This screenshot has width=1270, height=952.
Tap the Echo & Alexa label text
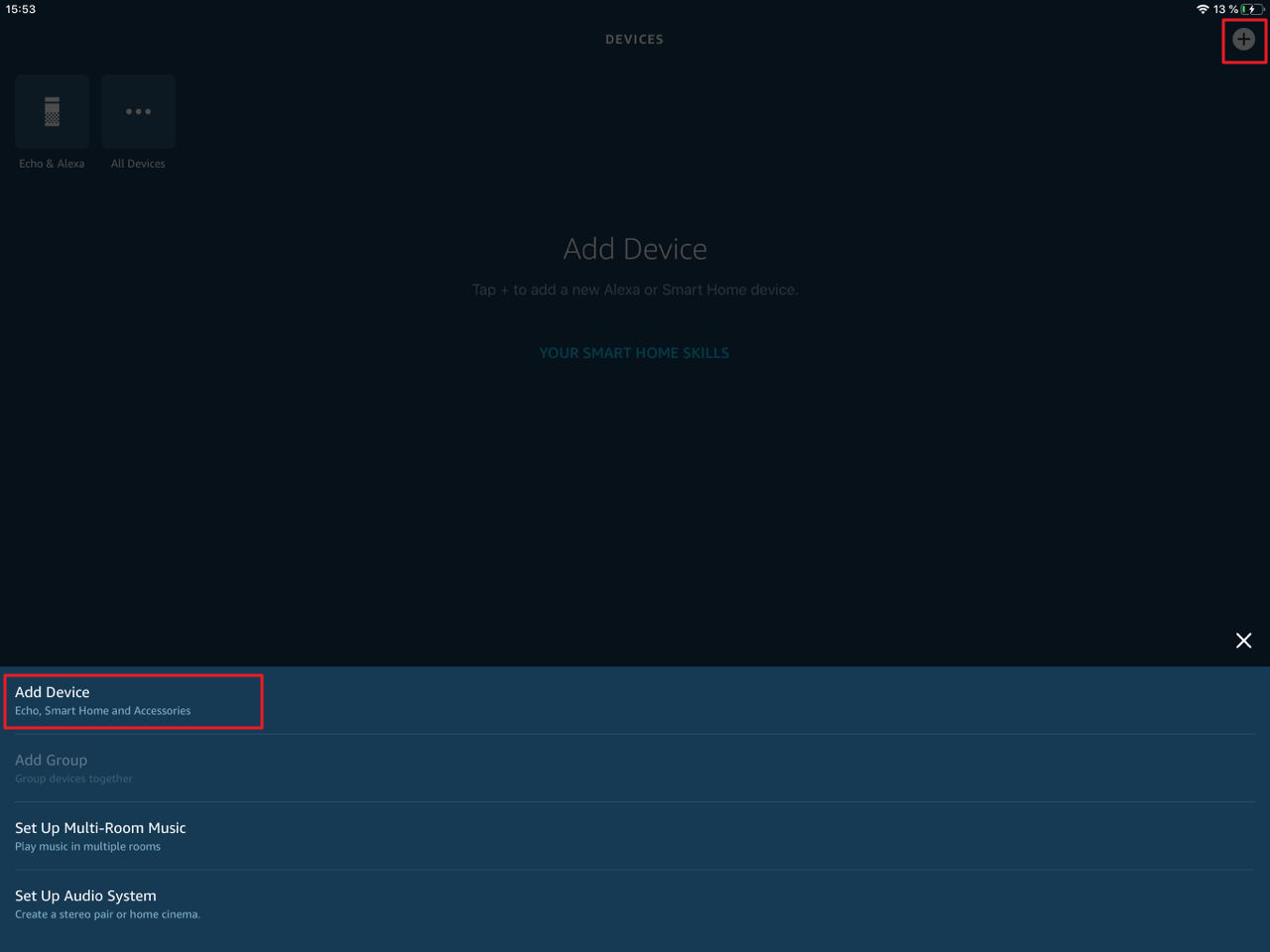[x=52, y=164]
